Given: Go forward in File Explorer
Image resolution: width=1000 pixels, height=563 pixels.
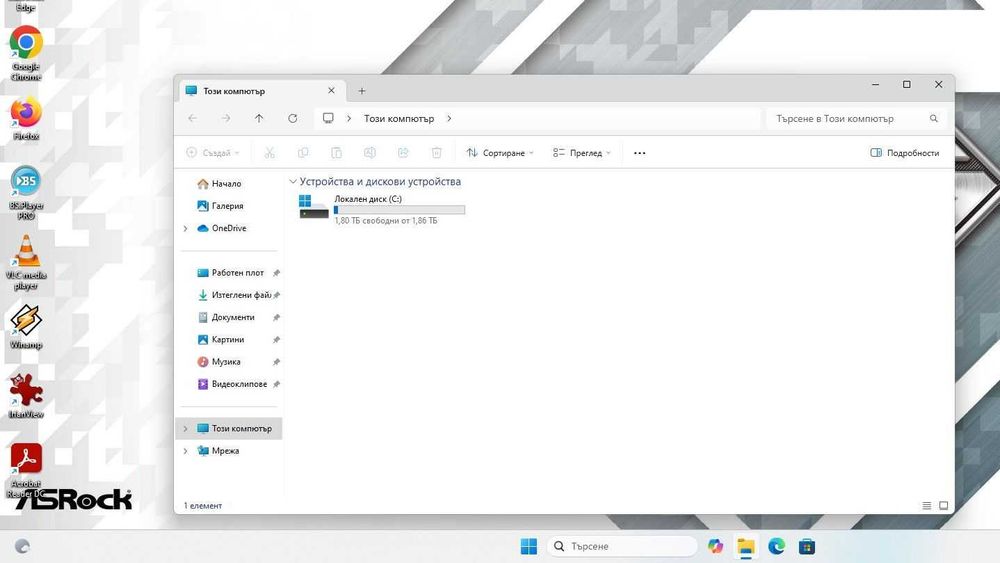Looking at the screenshot, I should (226, 119).
